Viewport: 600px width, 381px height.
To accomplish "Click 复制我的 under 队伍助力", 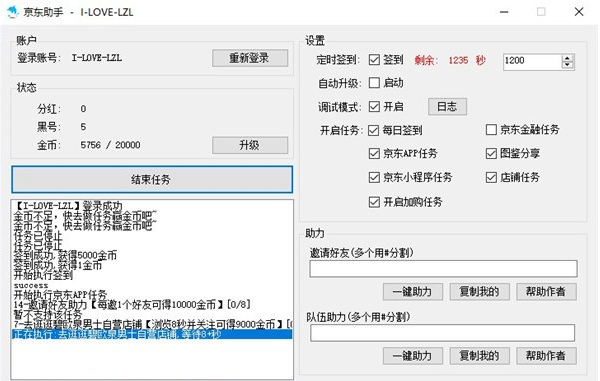I will click(x=479, y=356).
